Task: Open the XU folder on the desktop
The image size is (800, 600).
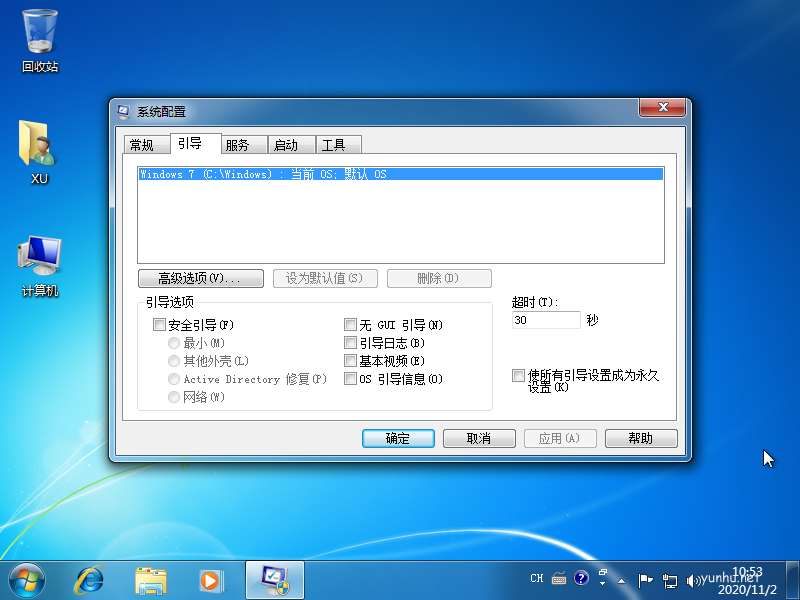Action: coord(38,150)
